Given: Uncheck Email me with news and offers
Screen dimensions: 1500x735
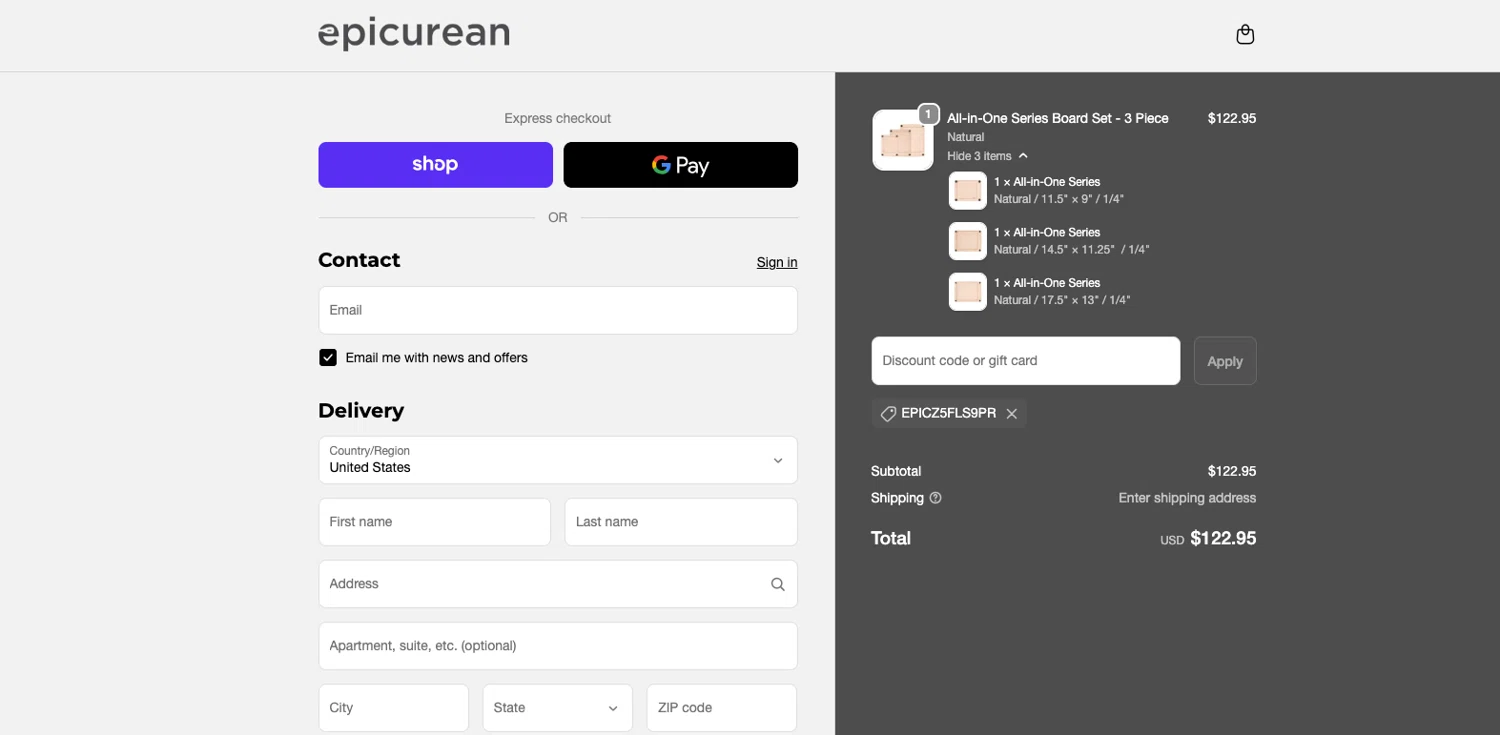Looking at the screenshot, I should pyautogui.click(x=328, y=358).
